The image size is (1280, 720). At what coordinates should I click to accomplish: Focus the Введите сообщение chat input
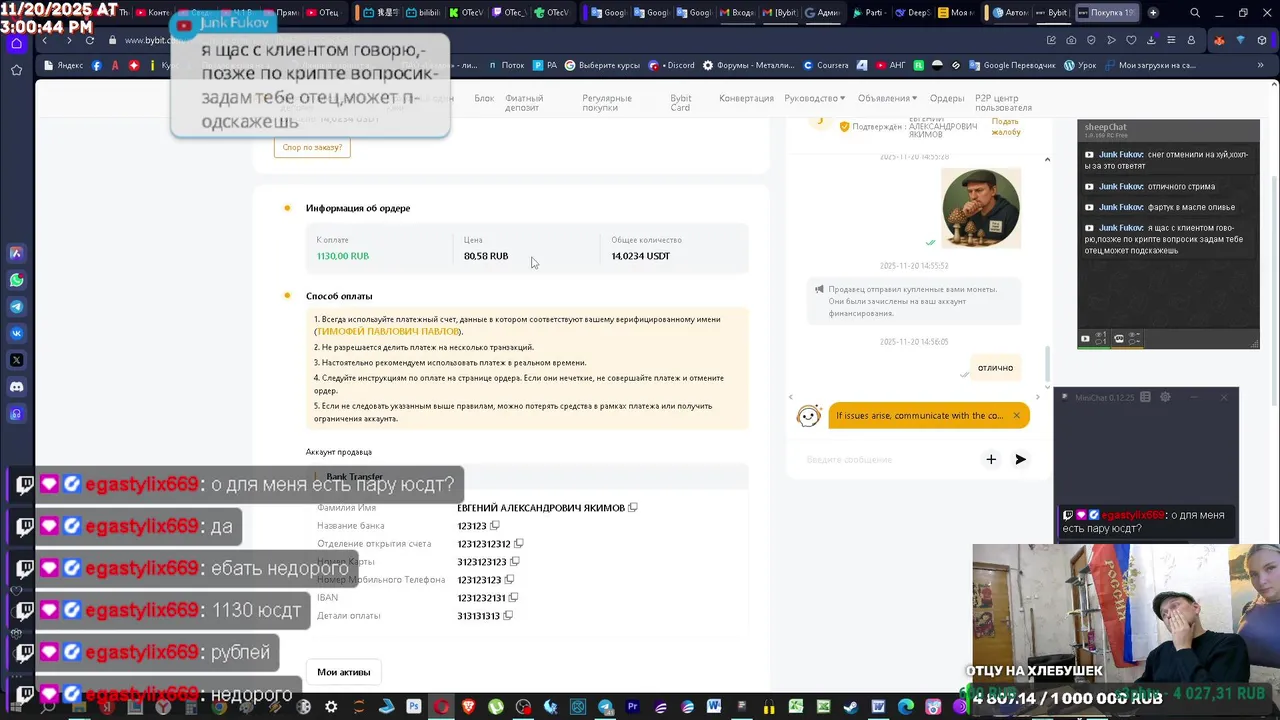[888, 459]
